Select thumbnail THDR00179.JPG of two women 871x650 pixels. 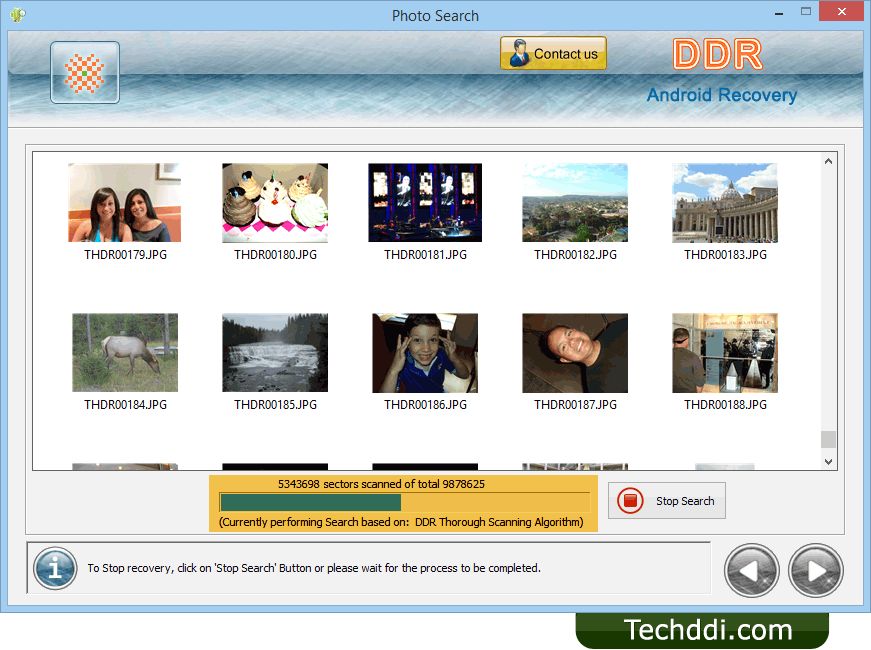(125, 203)
